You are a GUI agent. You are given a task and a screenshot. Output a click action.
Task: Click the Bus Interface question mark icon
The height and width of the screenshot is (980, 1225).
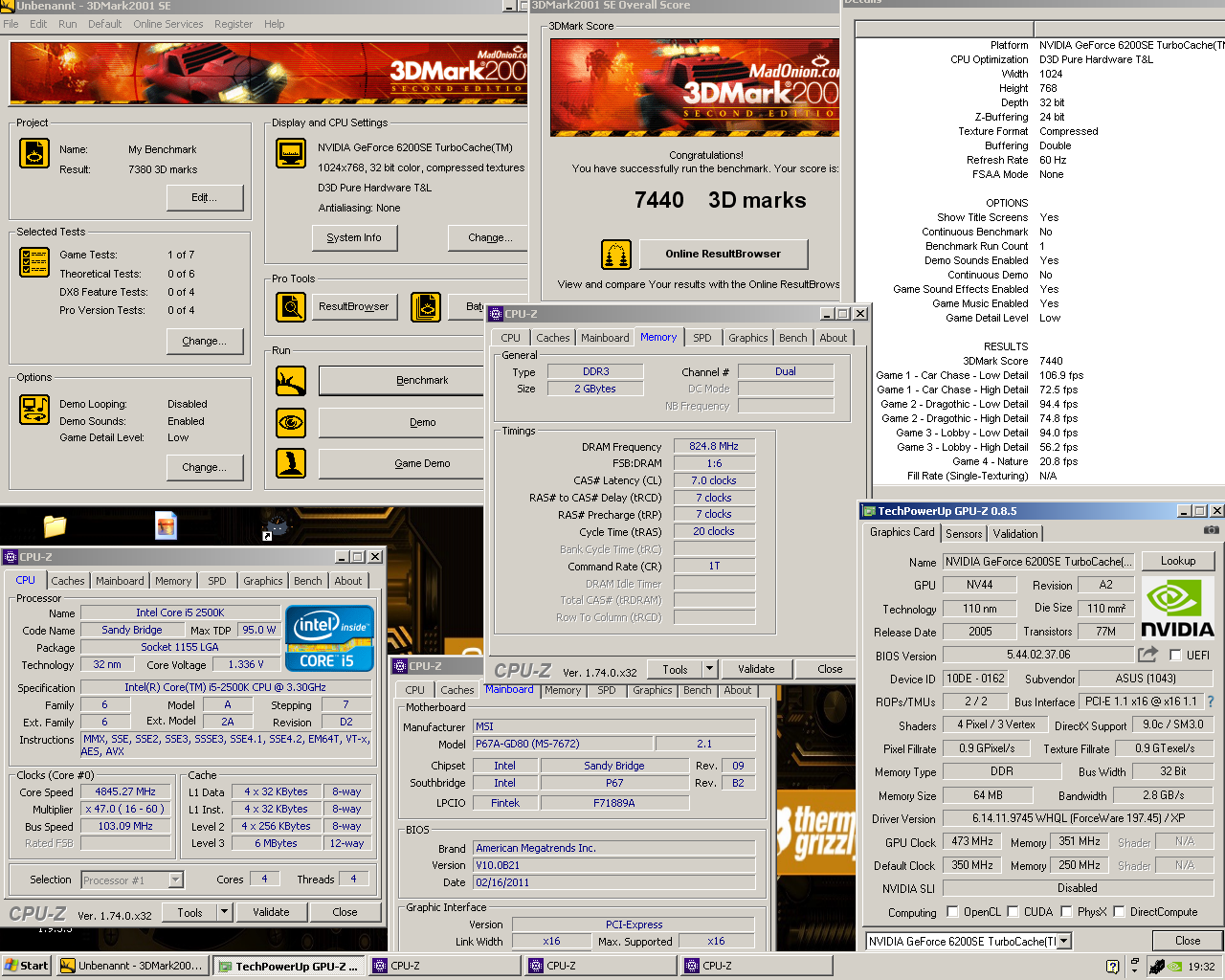1210,702
